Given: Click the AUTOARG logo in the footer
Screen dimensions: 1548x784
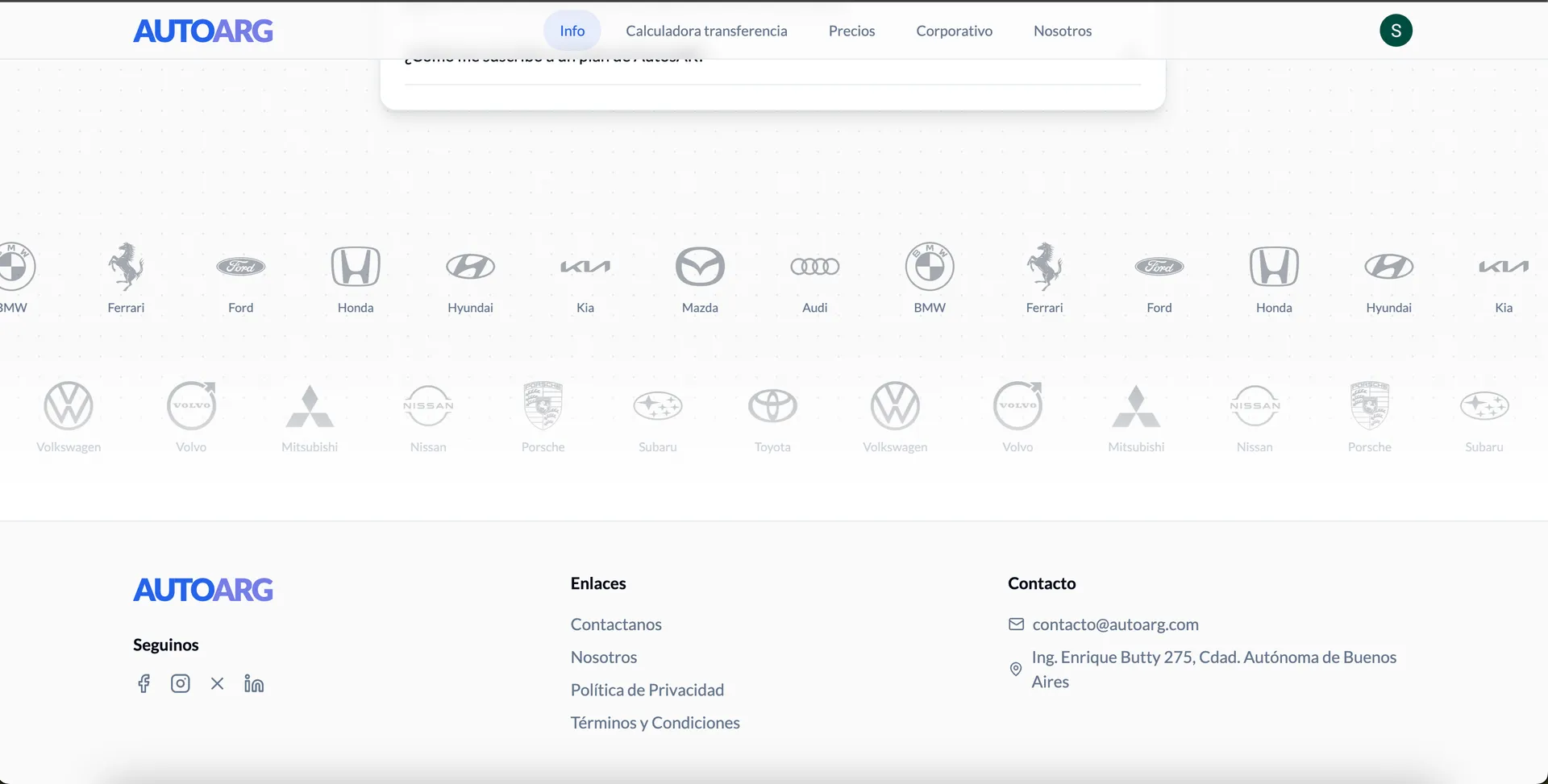Looking at the screenshot, I should [x=203, y=590].
